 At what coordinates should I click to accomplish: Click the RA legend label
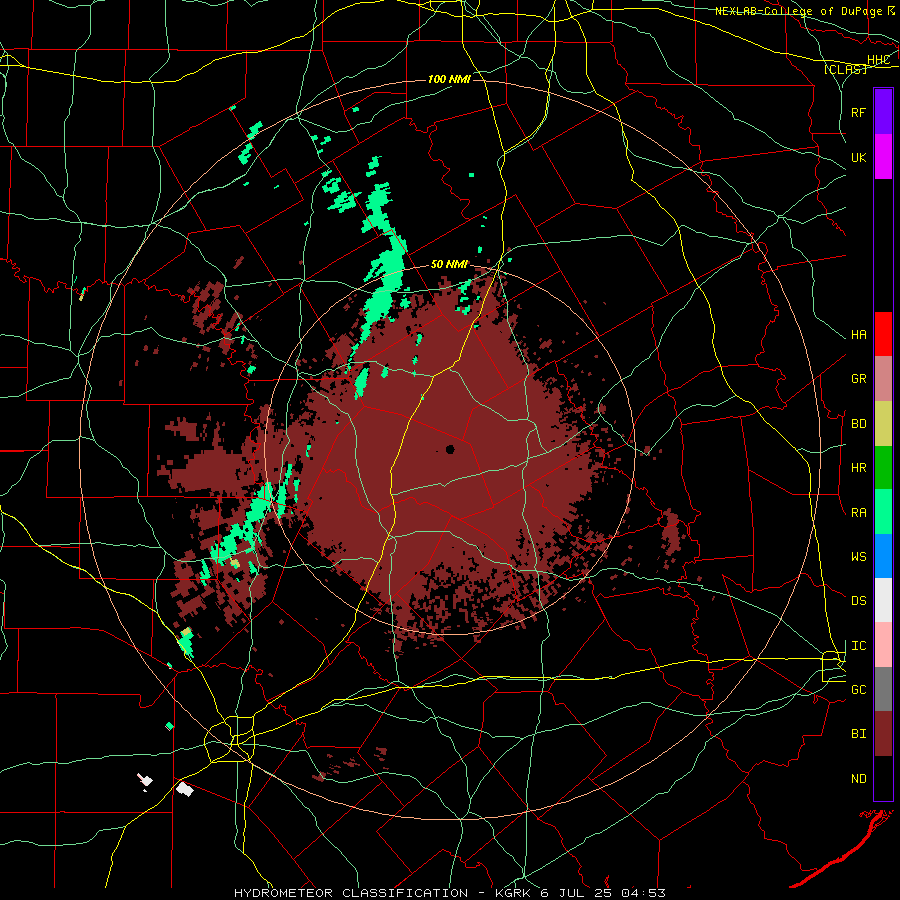click(x=859, y=513)
